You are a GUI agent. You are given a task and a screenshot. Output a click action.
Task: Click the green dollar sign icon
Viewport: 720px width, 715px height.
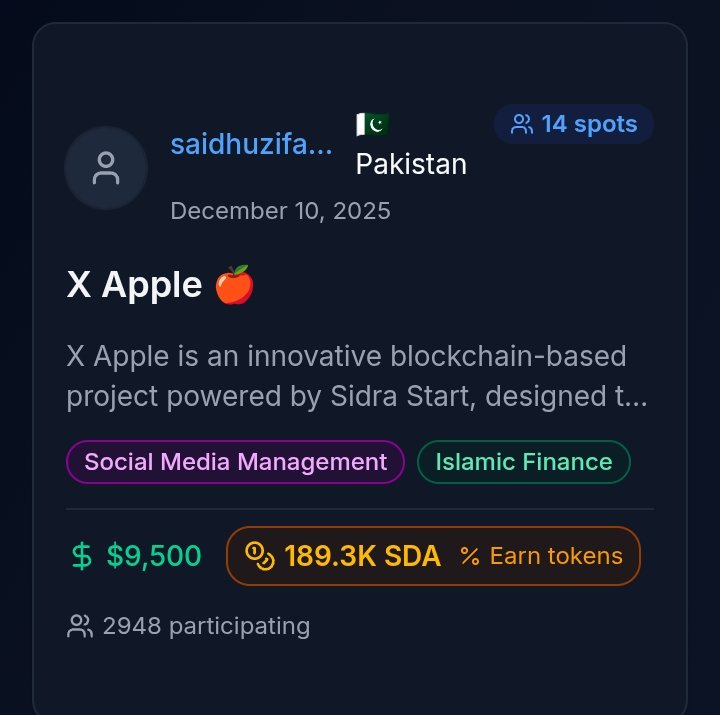point(82,556)
